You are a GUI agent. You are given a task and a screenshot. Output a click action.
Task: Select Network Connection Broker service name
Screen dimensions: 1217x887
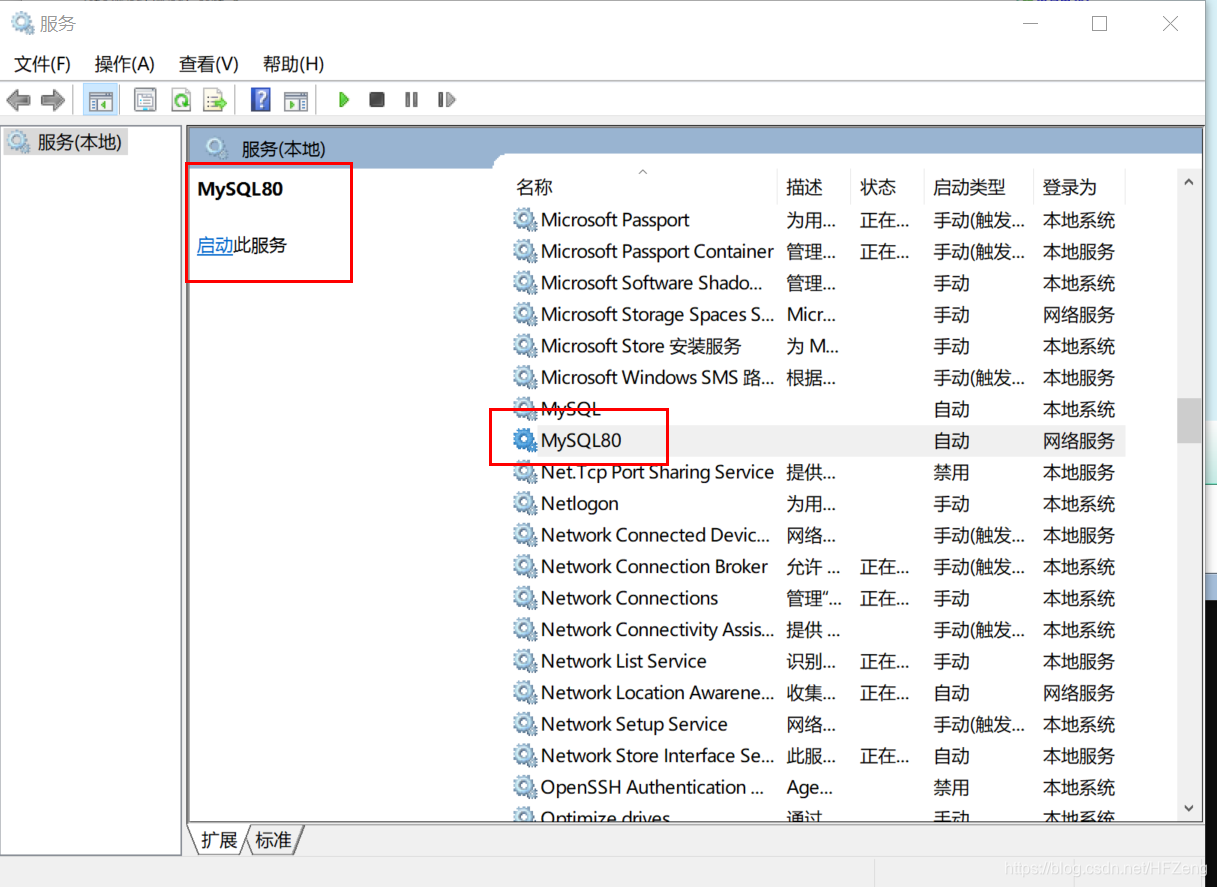pyautogui.click(x=654, y=566)
